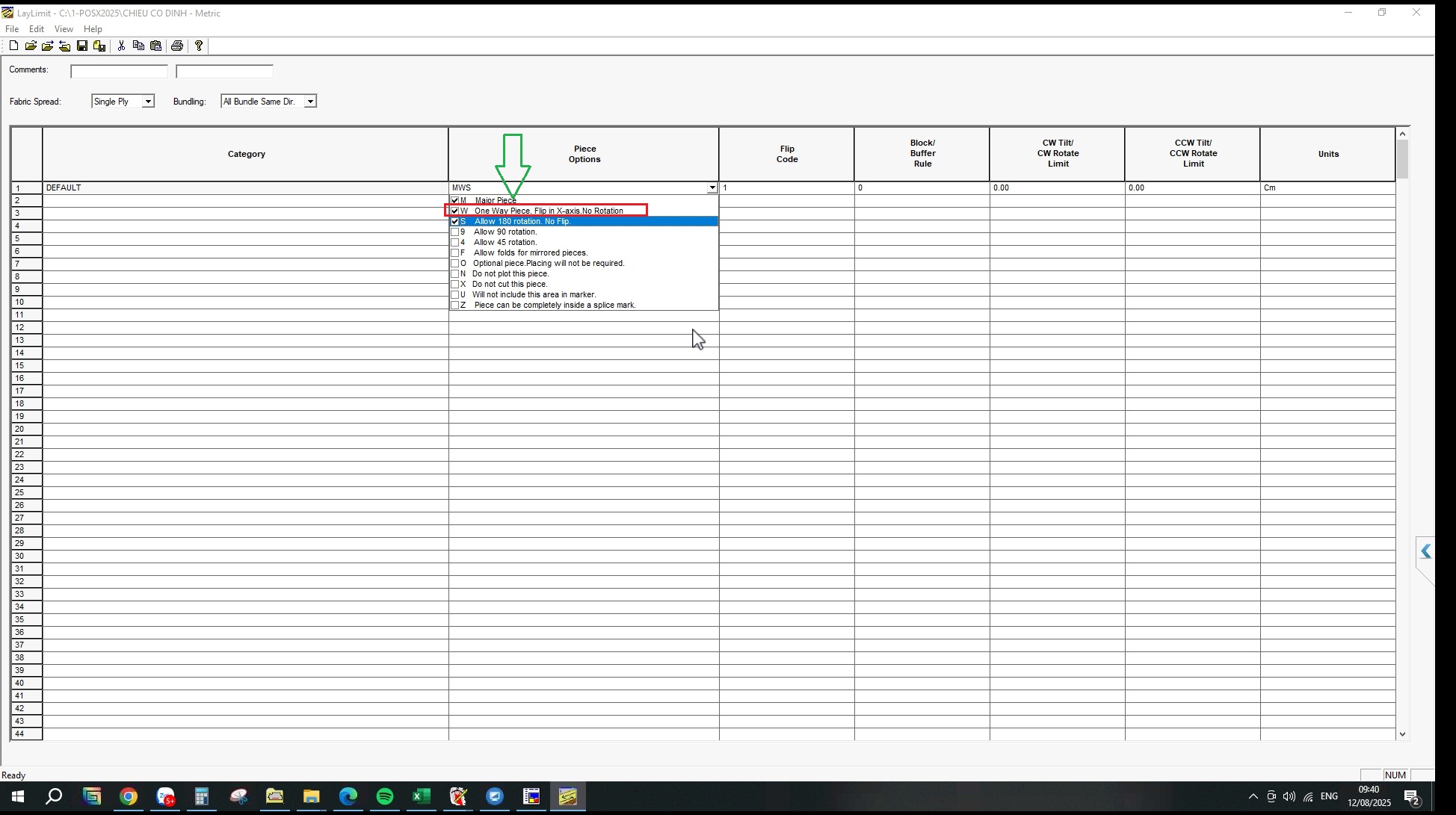Click the Paste clipboard icon
This screenshot has width=1456, height=815.
156,46
